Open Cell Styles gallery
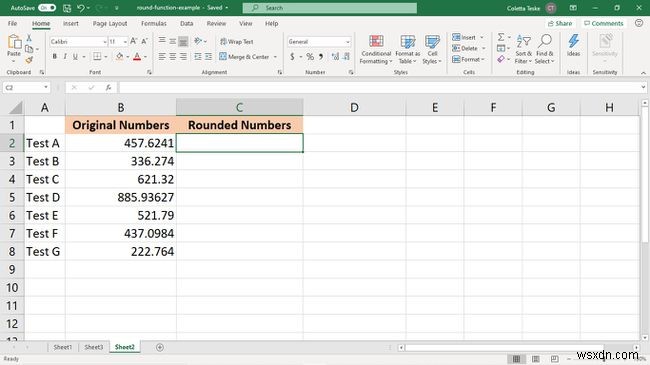Image resolution: width=650 pixels, height=365 pixels. pyautogui.click(x=432, y=49)
